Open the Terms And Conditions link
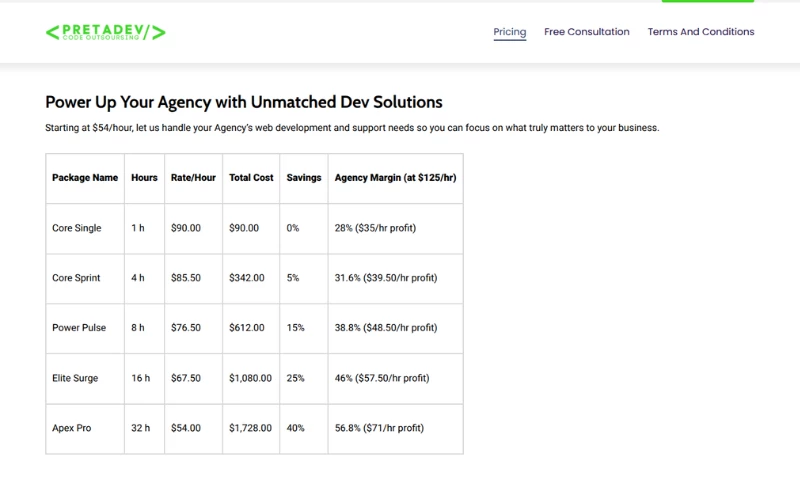This screenshot has height=480, width=800. click(x=701, y=32)
